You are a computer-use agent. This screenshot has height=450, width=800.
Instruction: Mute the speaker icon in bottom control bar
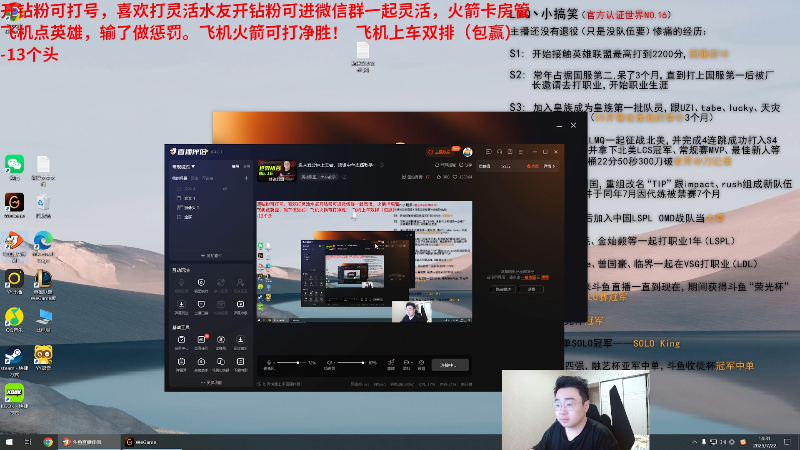click(x=330, y=363)
